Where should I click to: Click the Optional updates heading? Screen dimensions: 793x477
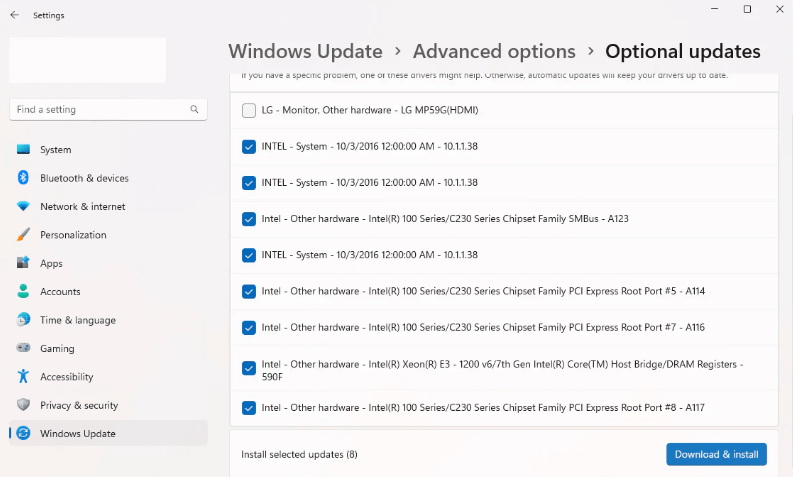(x=683, y=51)
